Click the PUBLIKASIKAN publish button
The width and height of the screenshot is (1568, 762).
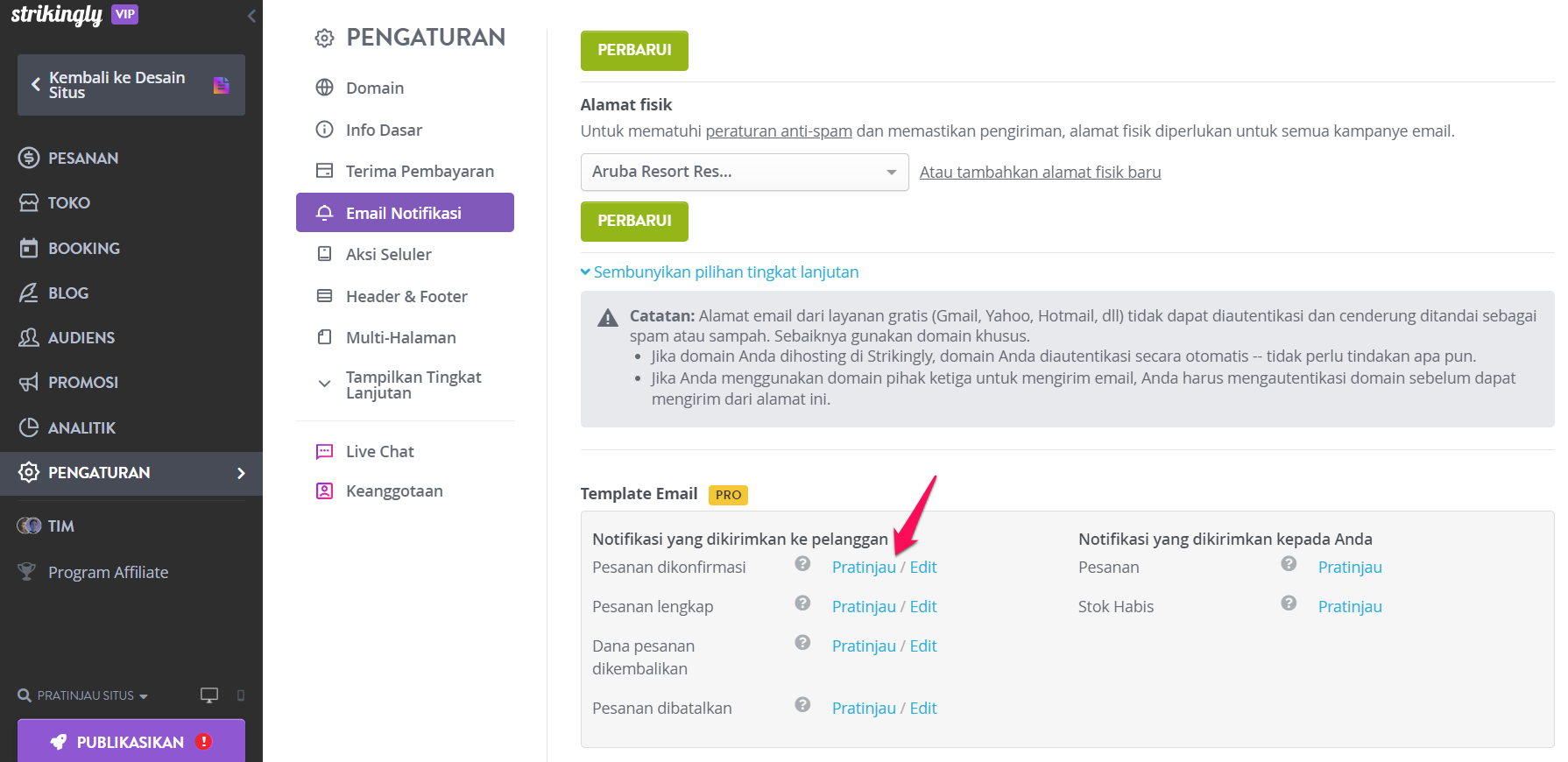click(131, 742)
